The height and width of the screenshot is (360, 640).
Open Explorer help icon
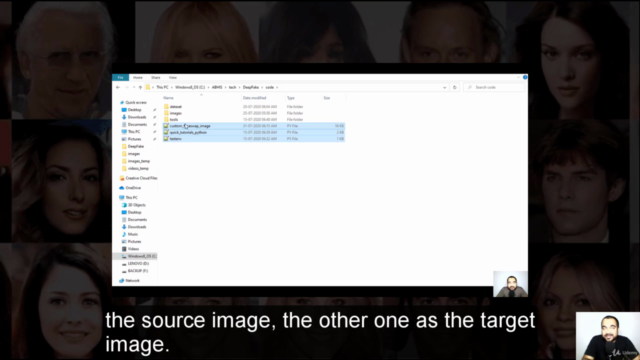tap(525, 77)
